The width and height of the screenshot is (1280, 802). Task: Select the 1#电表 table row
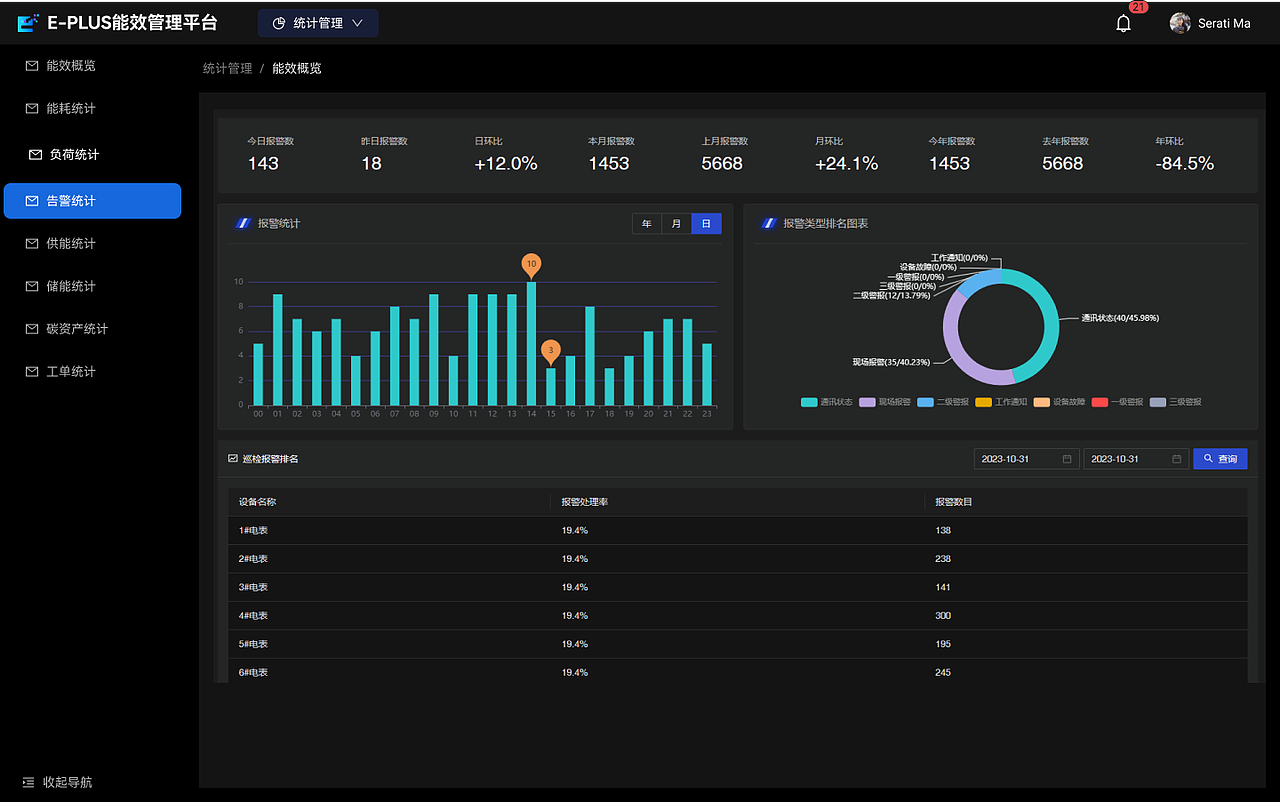(x=738, y=530)
